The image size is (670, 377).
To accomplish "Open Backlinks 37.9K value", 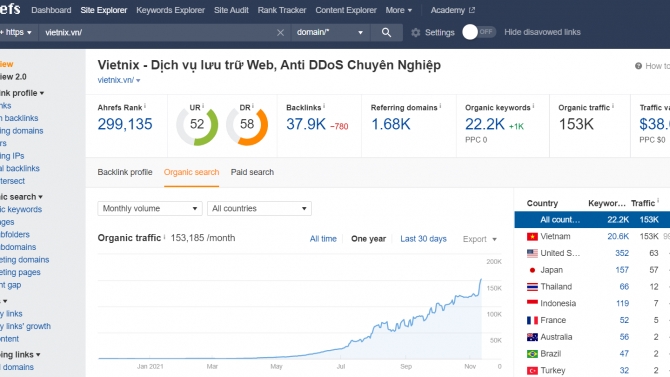I will tap(306, 124).
